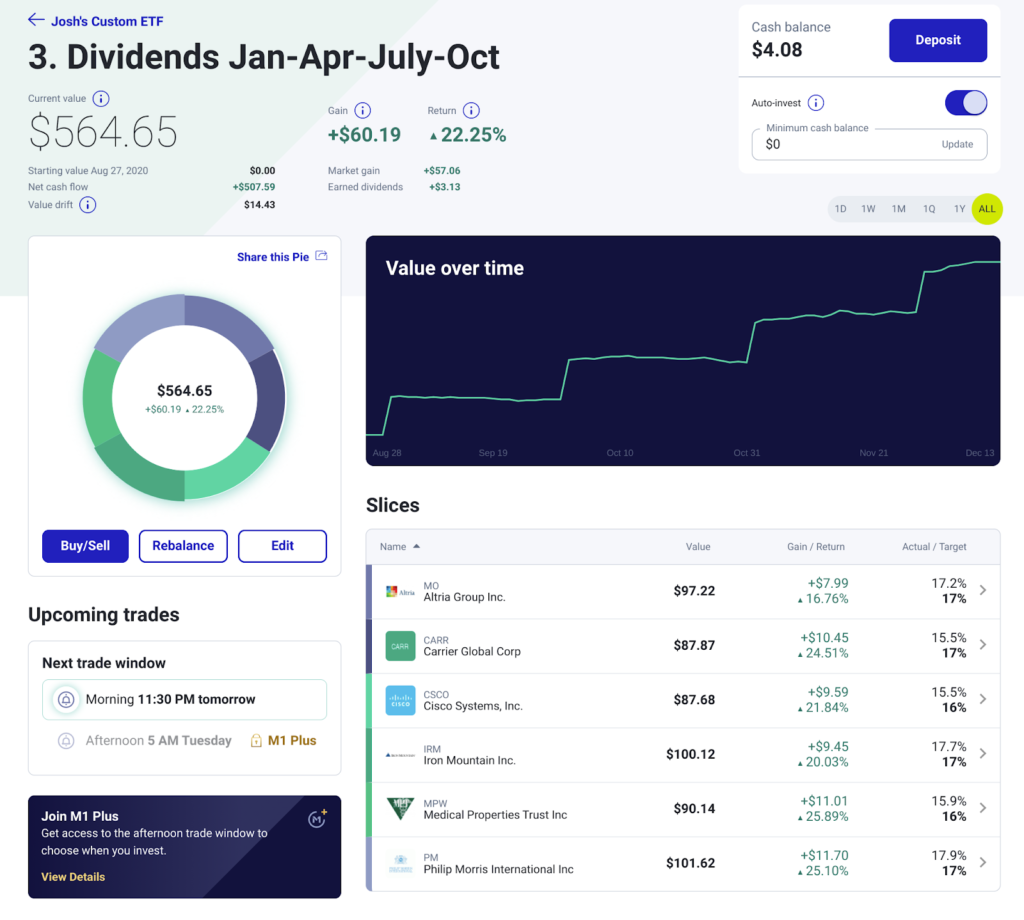This screenshot has height=920, width=1024.
Task: Click the Share this Pie icon
Action: pos(321,257)
